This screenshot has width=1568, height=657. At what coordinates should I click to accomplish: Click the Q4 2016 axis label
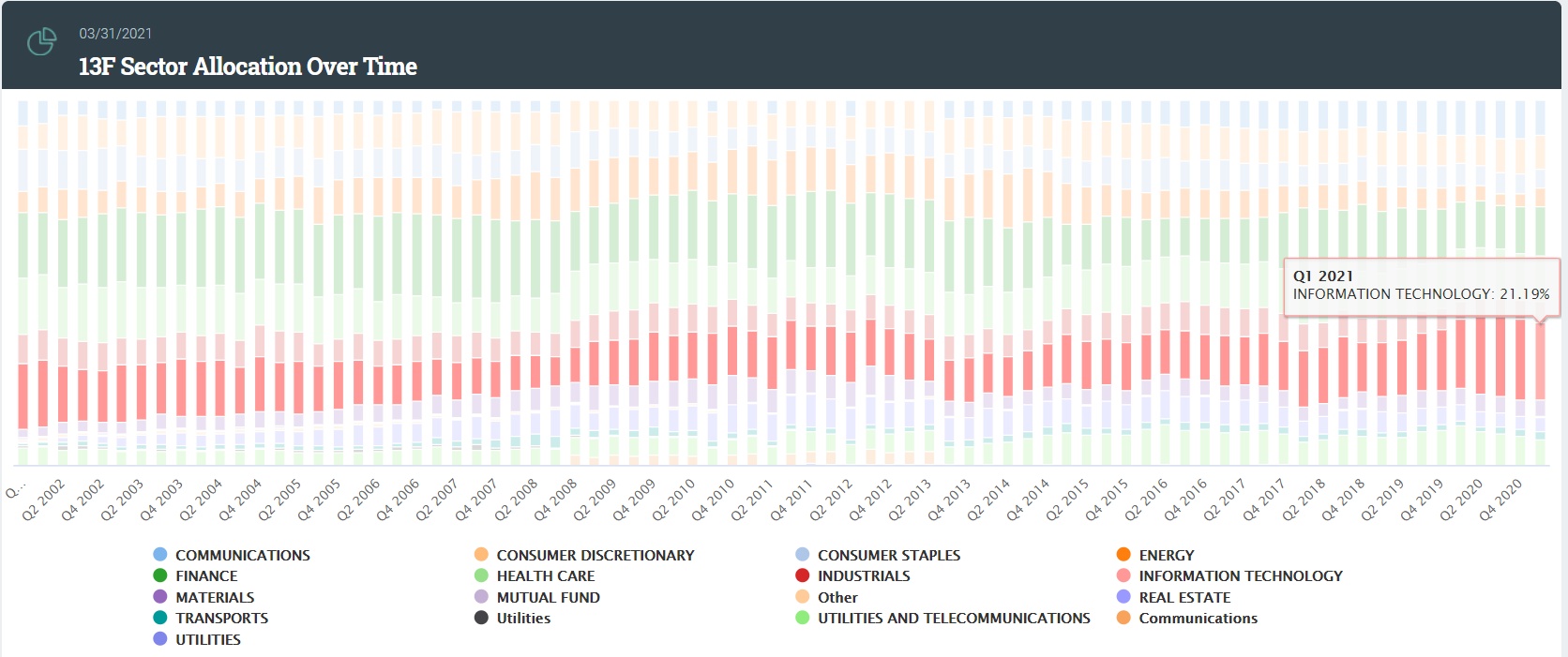click(1185, 500)
